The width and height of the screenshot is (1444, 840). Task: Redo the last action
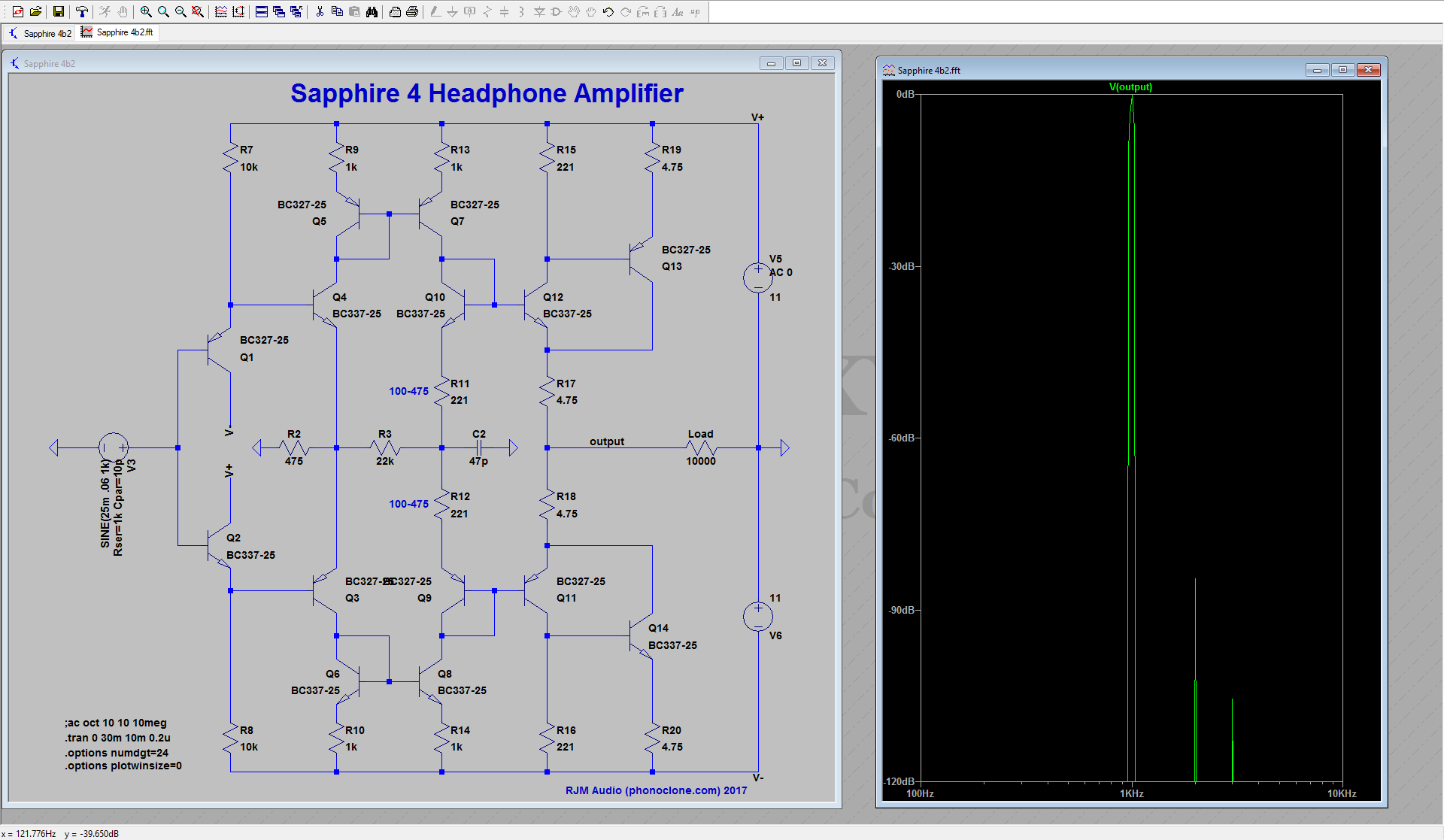(x=626, y=11)
